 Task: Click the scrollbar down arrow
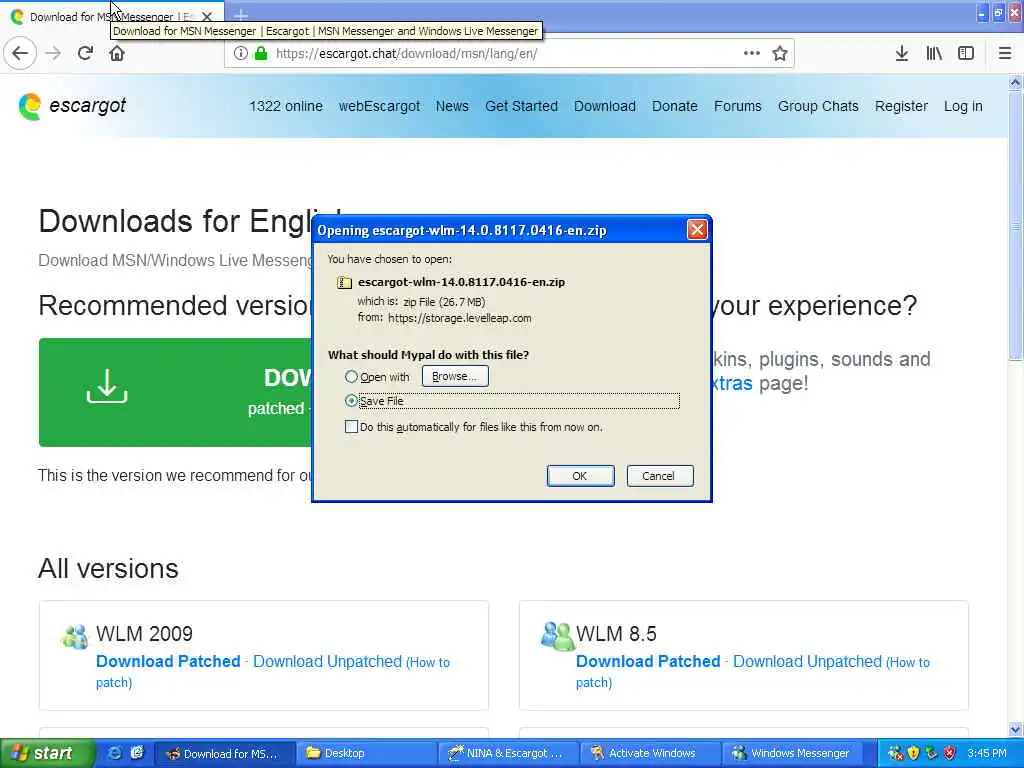click(x=1015, y=729)
